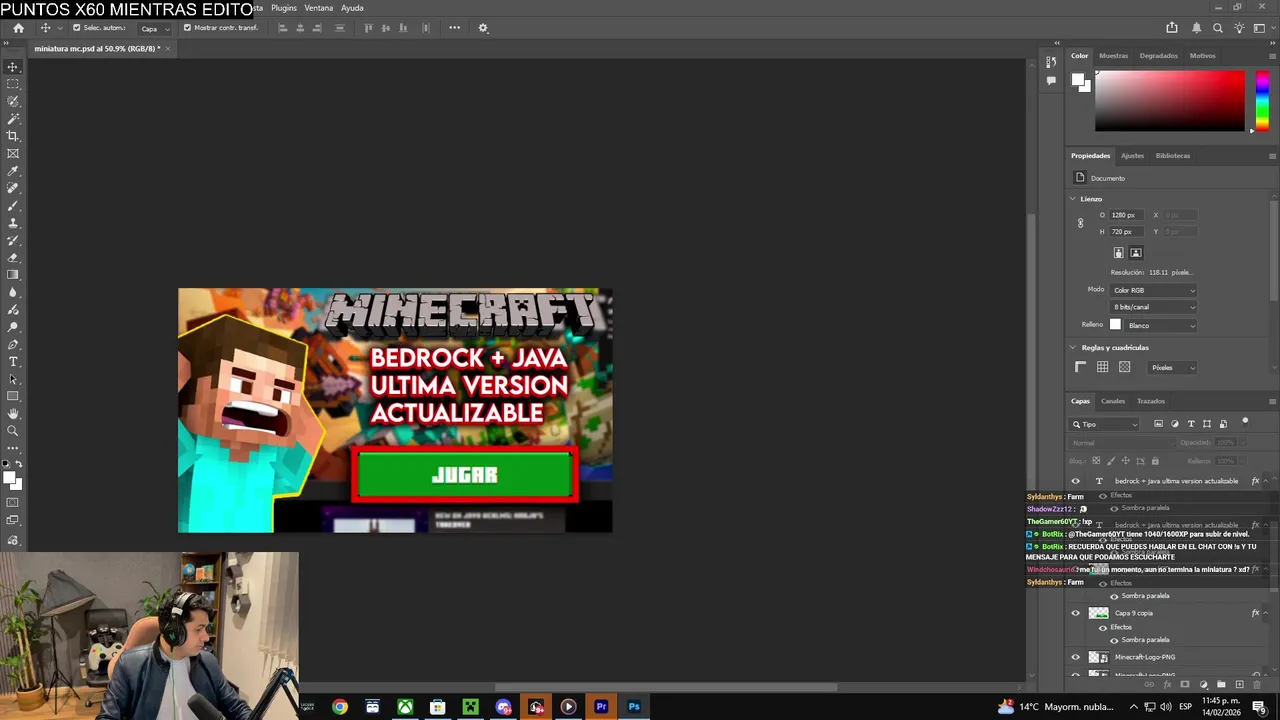Create a new layer with plus icon

click(x=1240, y=685)
